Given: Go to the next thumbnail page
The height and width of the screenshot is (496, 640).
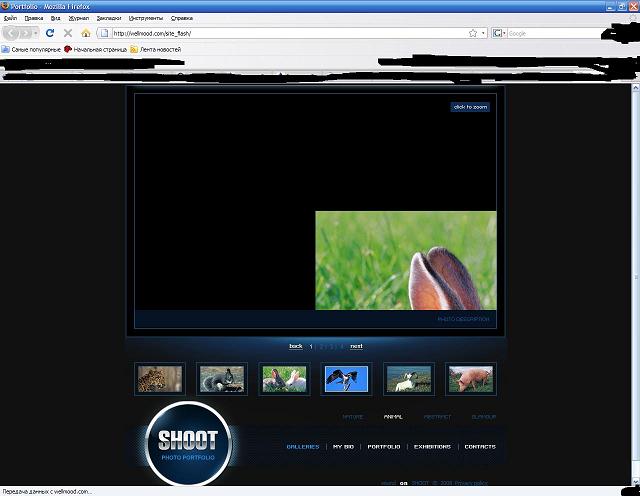Looking at the screenshot, I should tap(356, 346).
